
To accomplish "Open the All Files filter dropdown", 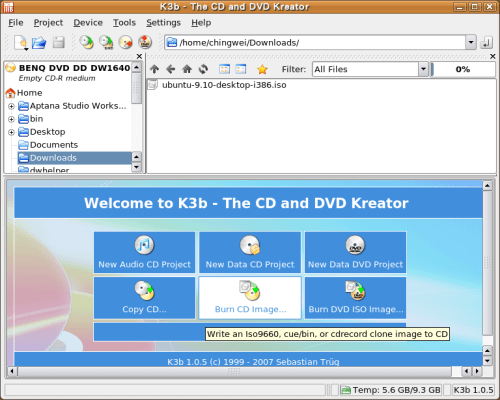I will coord(423,69).
